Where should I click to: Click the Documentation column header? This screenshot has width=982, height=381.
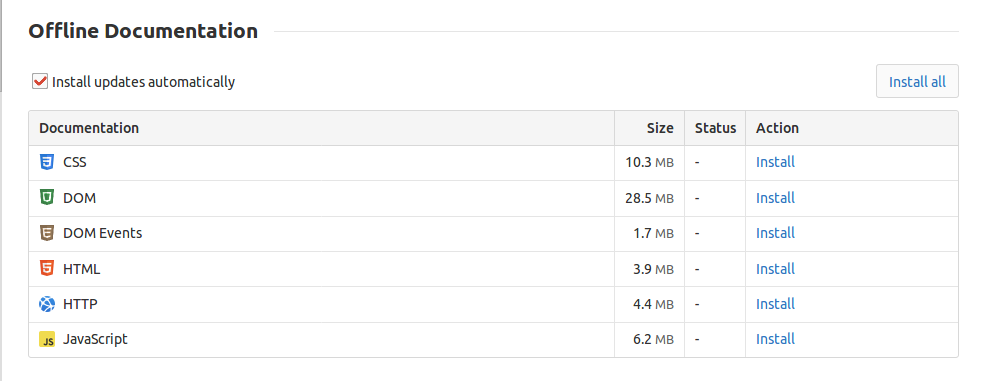[89, 128]
